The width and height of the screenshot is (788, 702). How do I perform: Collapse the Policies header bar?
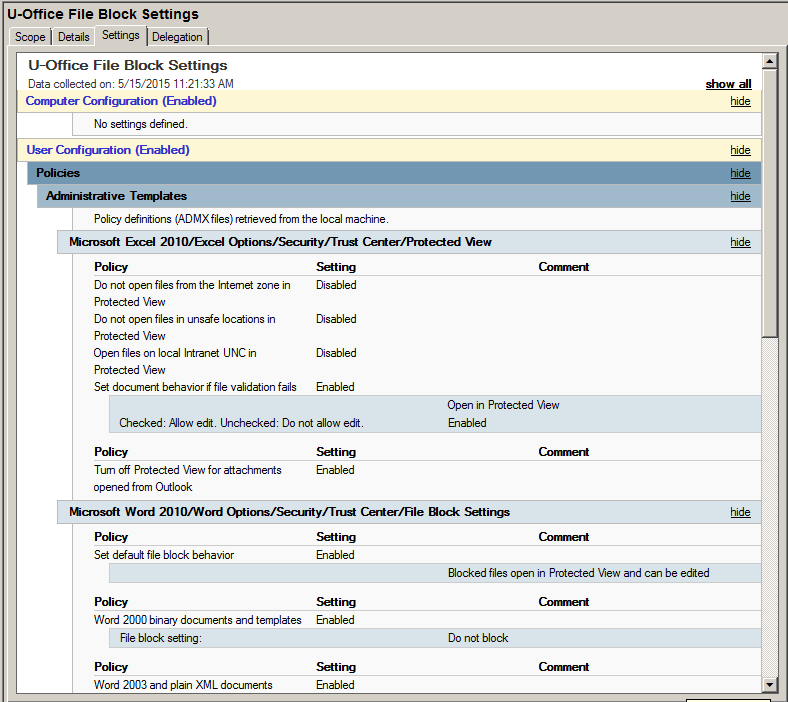point(394,173)
